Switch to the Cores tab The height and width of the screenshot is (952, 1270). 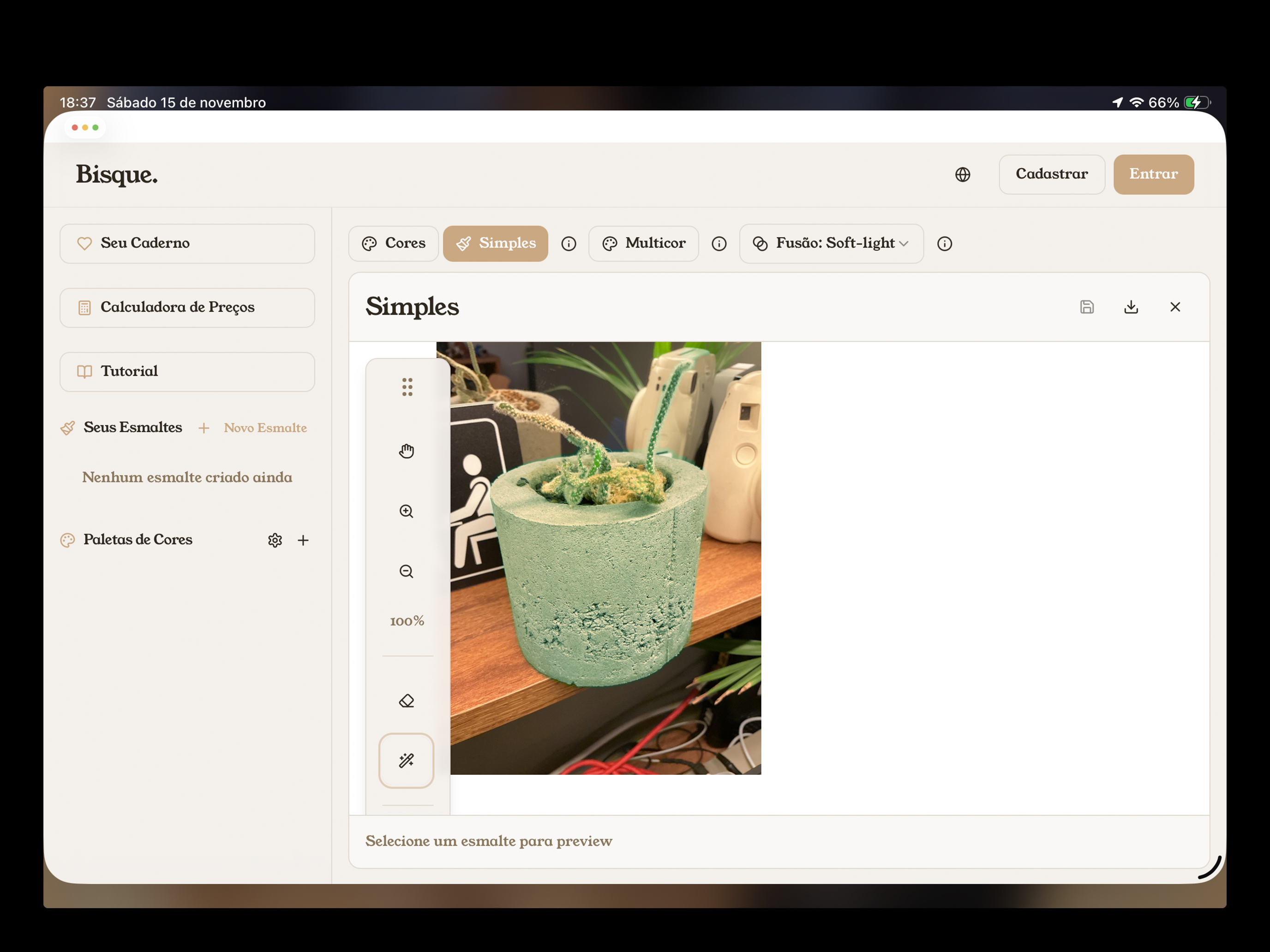pyautogui.click(x=394, y=244)
